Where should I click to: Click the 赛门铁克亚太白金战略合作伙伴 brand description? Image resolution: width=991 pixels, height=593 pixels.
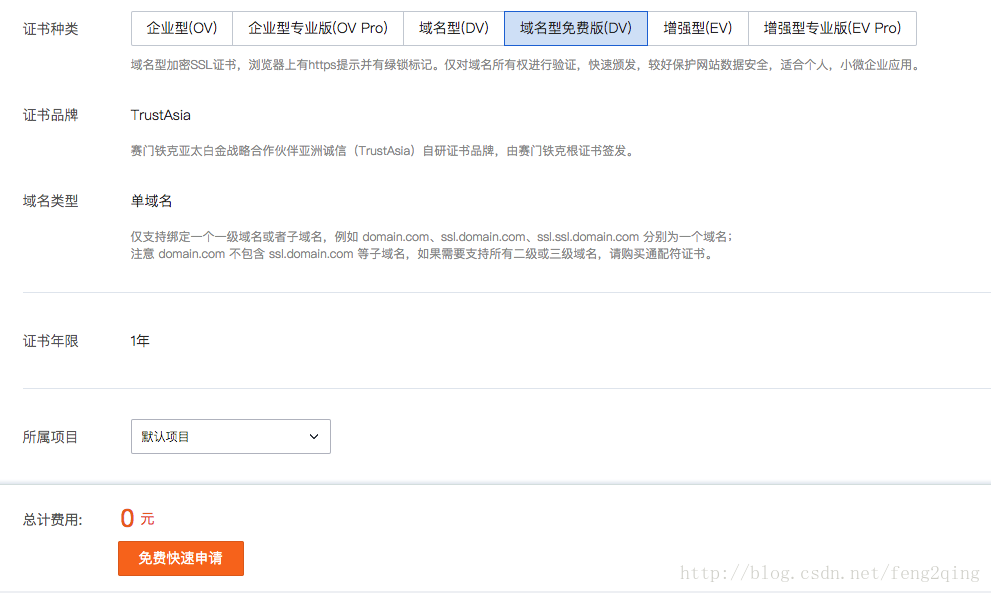383,150
